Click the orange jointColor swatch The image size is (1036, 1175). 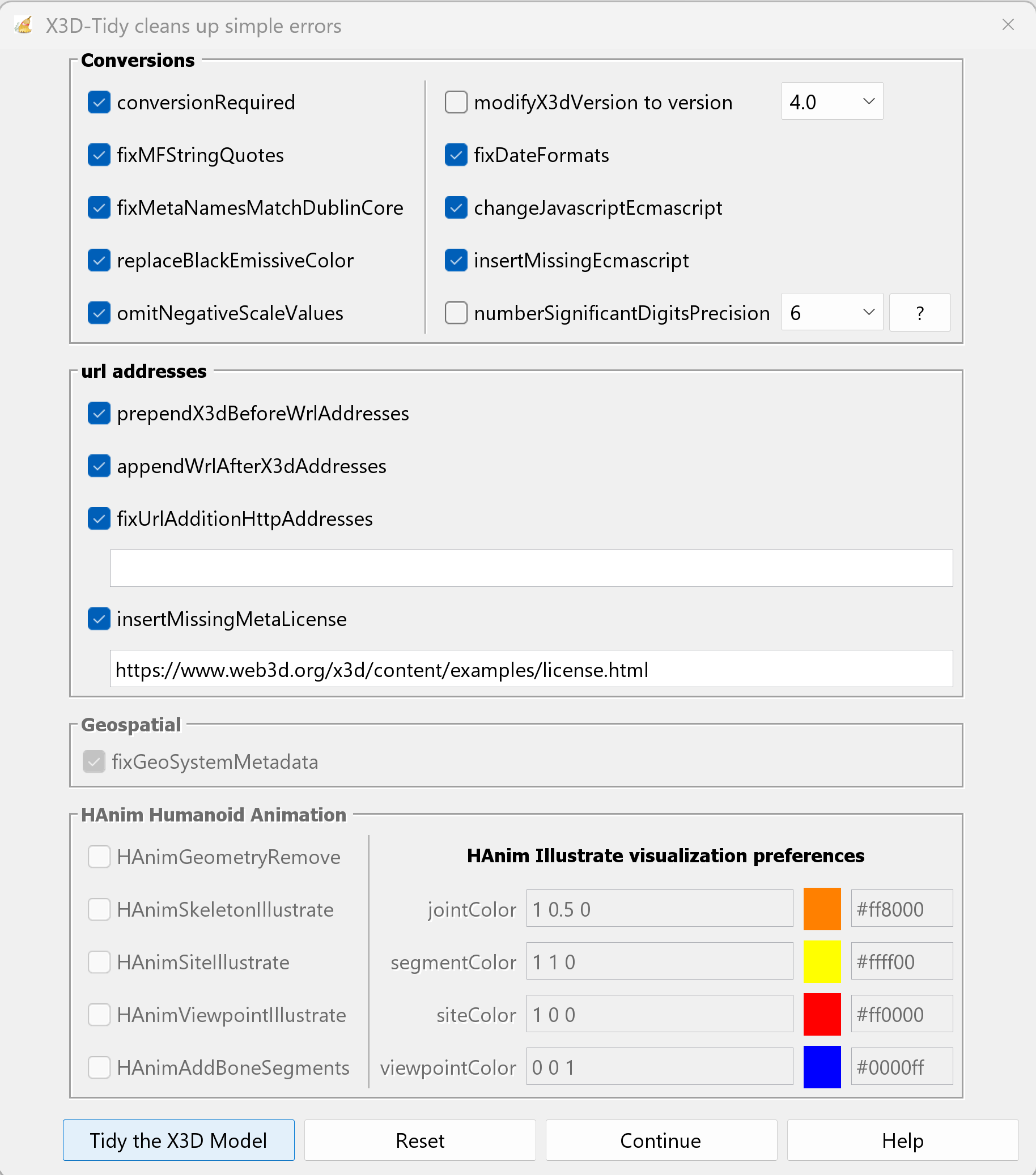click(822, 909)
